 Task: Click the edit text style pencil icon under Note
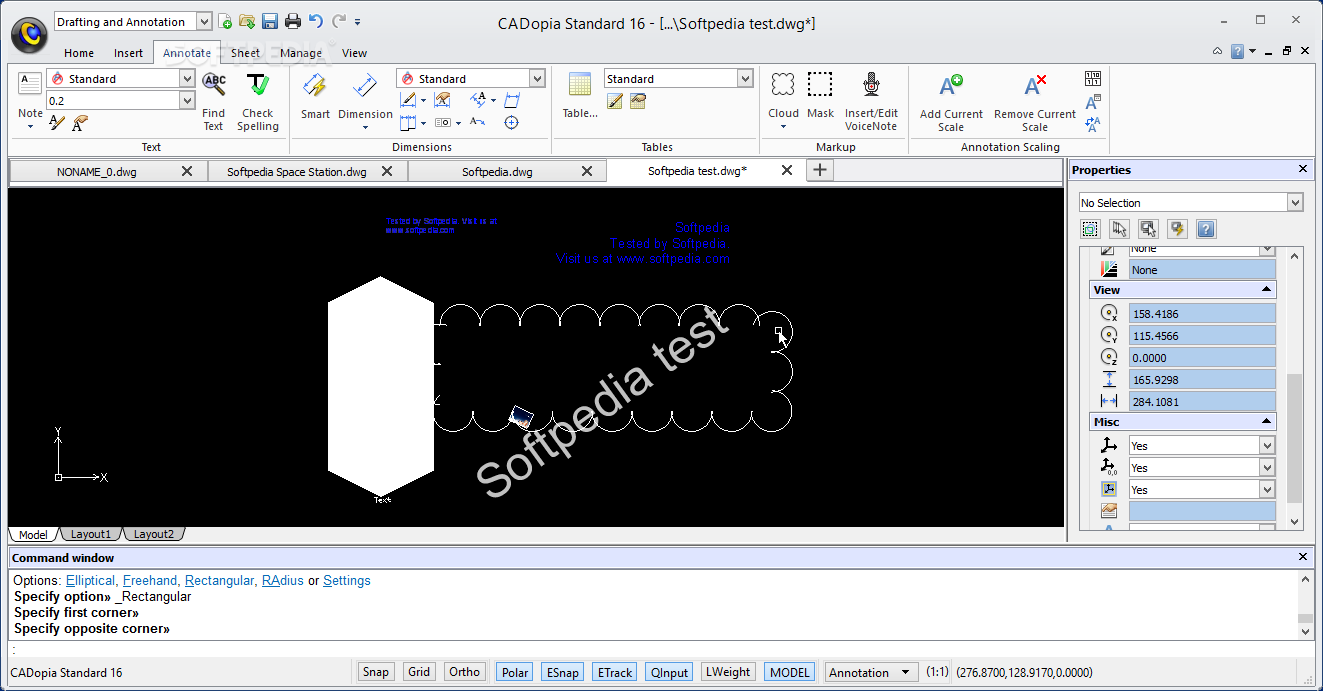tap(57, 123)
